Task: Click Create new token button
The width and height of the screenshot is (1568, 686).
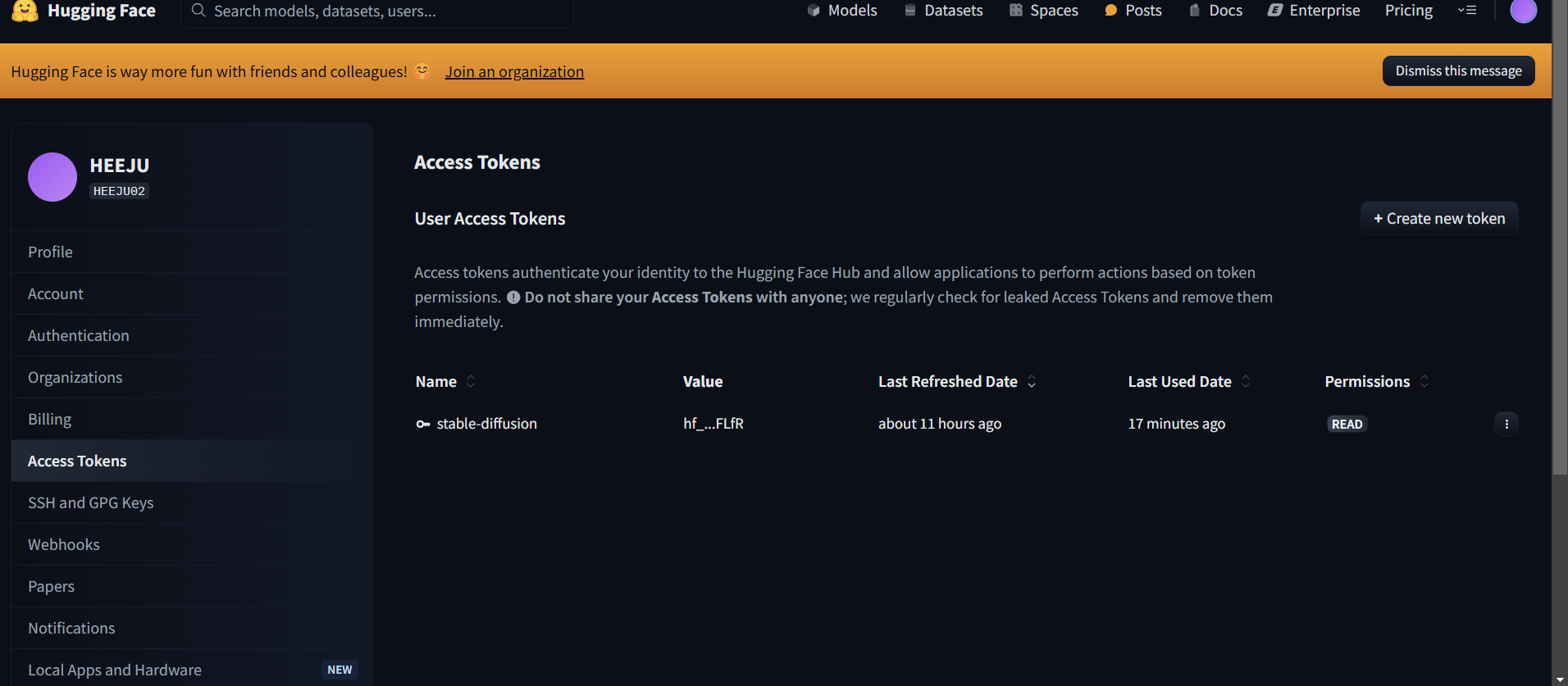Action: click(x=1439, y=219)
